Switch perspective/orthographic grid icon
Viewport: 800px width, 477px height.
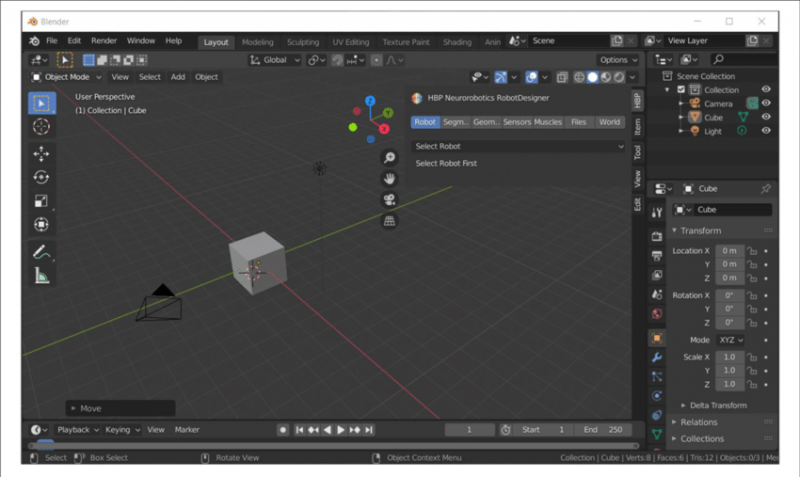389,221
